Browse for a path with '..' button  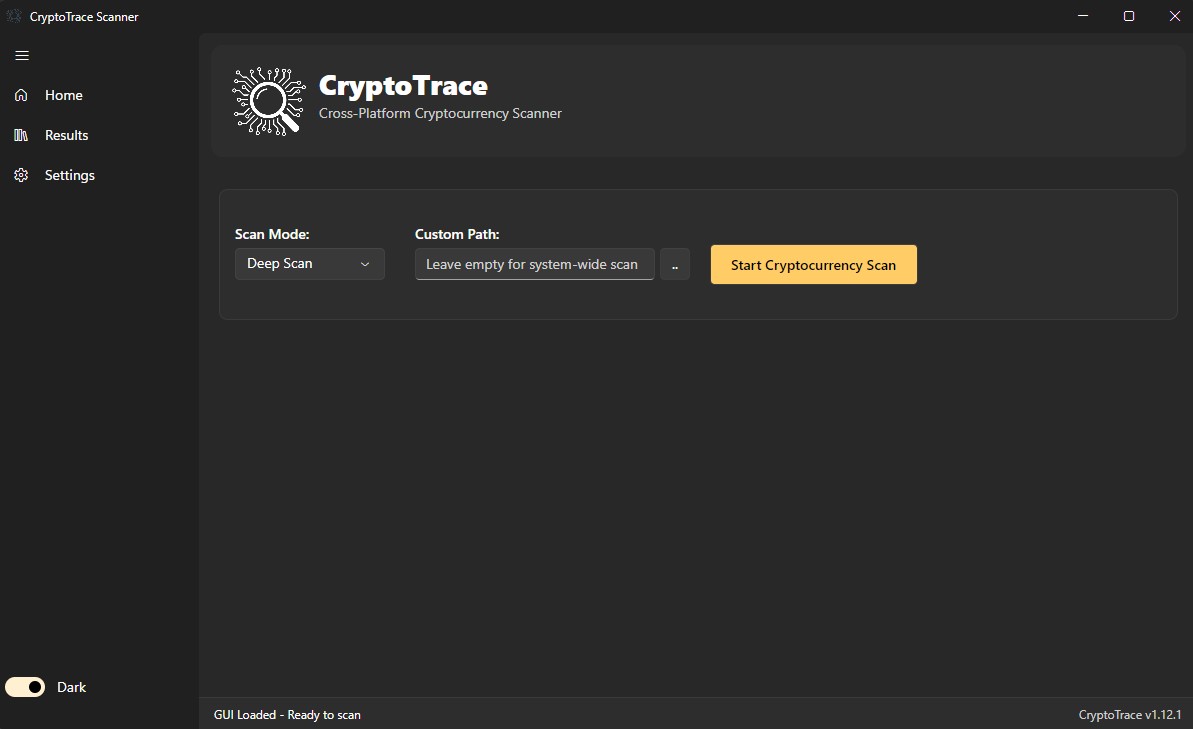tap(675, 264)
